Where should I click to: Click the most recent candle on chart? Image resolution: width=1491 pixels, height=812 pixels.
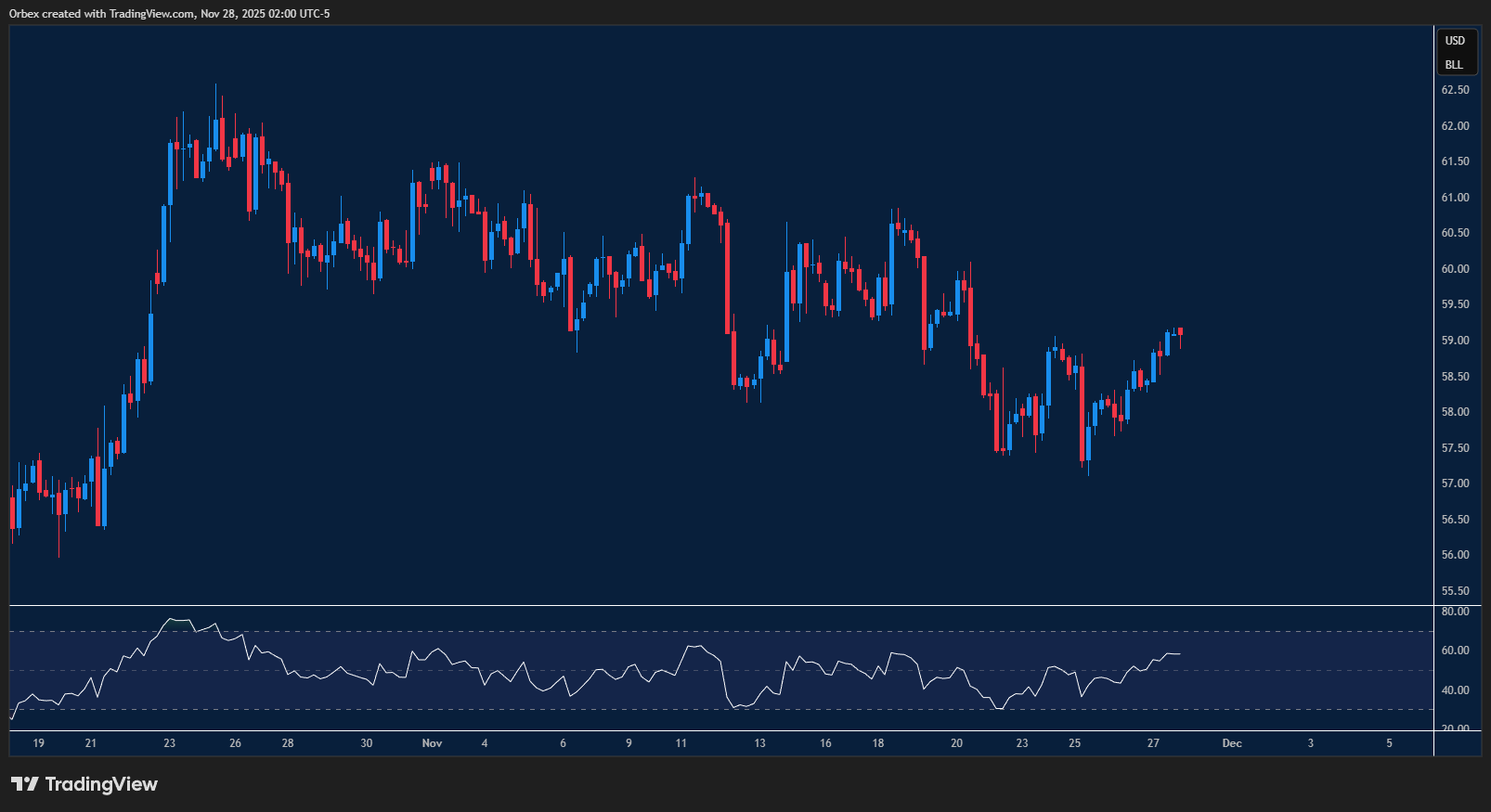pos(1180,332)
